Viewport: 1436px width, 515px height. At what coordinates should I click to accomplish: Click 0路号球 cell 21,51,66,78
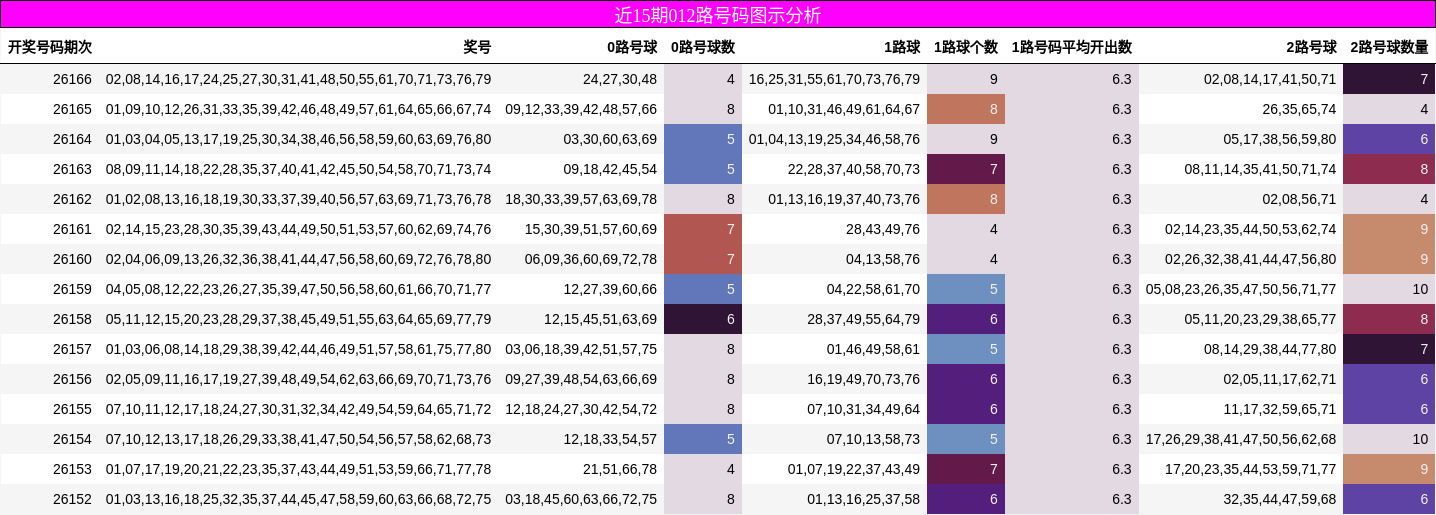point(620,469)
